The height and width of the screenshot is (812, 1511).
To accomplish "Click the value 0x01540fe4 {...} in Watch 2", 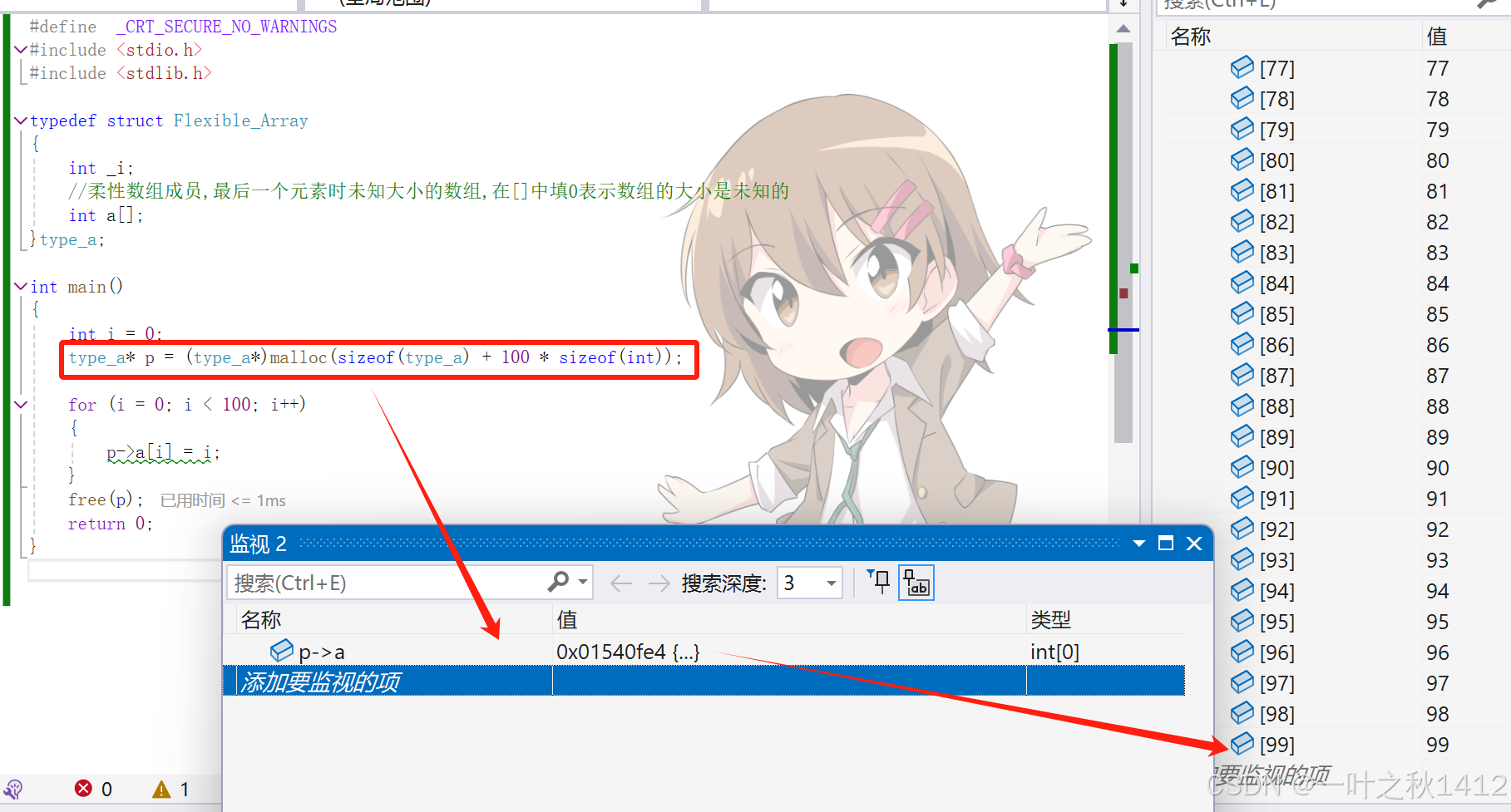I will point(628,652).
